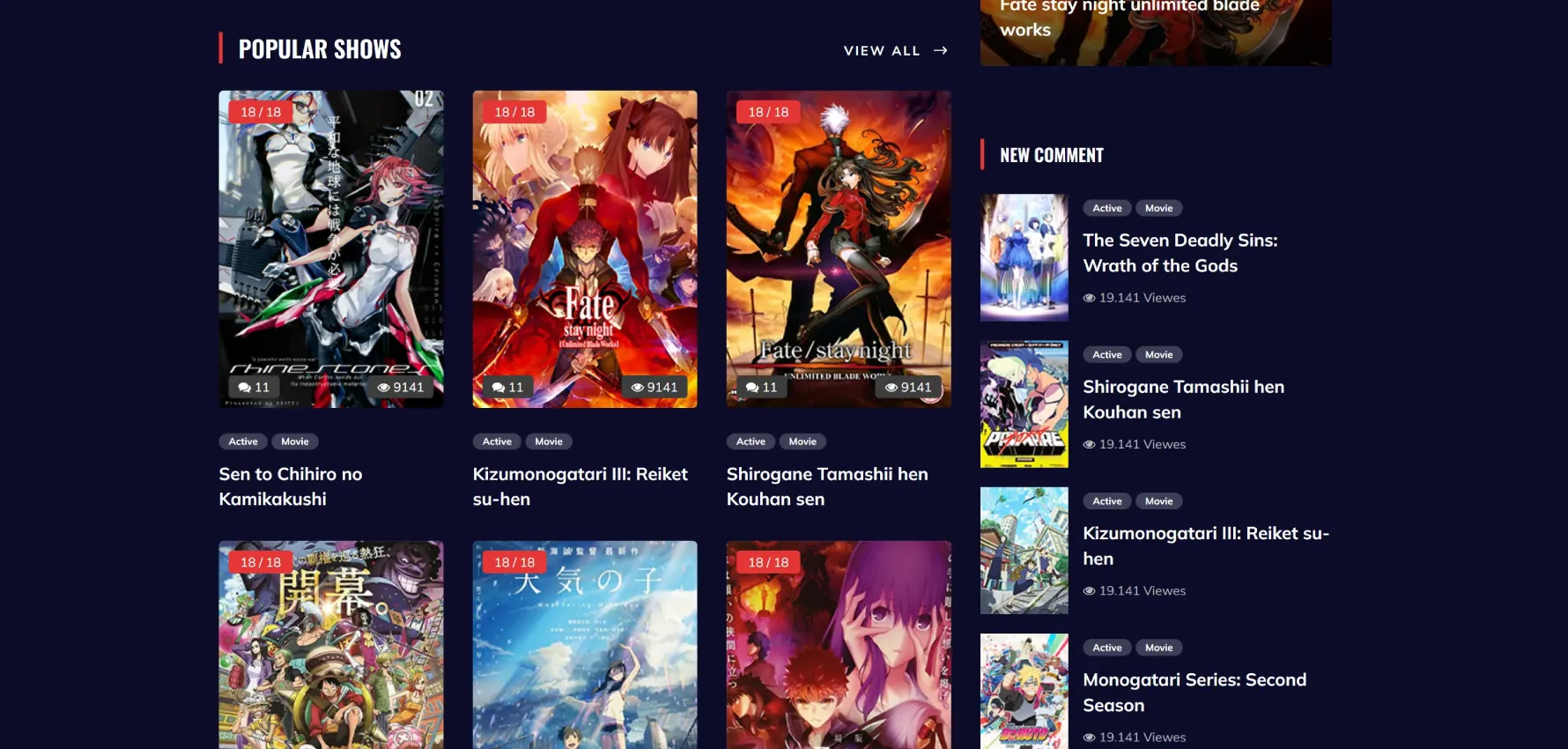Click eye icon on Shirogane Tamashii popular poster
The width and height of the screenshot is (1568, 749).
(891, 388)
